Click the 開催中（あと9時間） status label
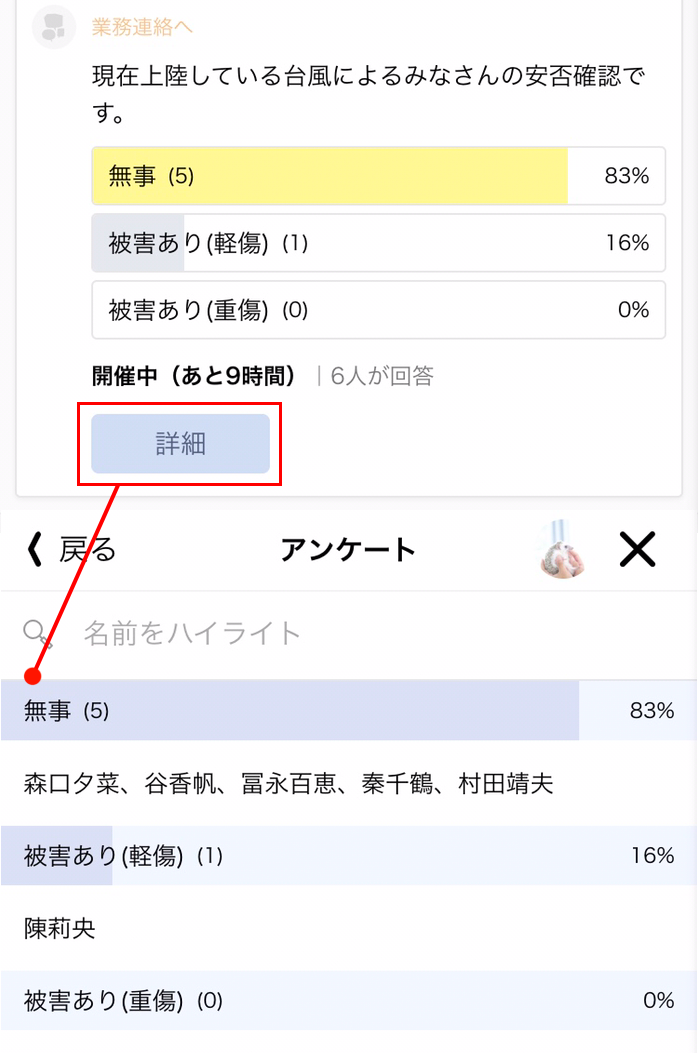 pyautogui.click(x=198, y=376)
